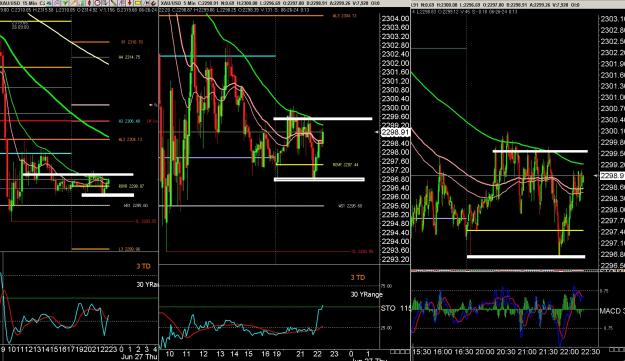This screenshot has height=361, width=625.
Task: Click the STO indicator label
Action: 388,308
